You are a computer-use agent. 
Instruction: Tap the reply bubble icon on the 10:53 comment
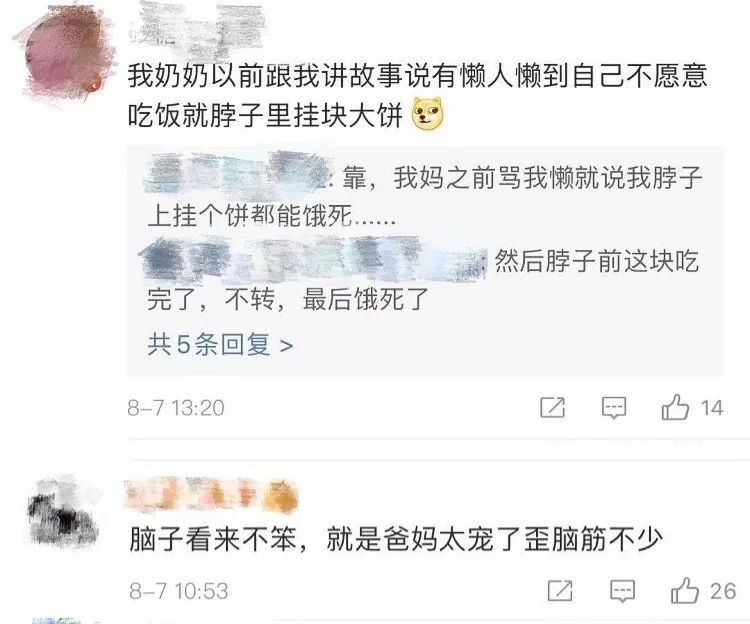[622, 591]
